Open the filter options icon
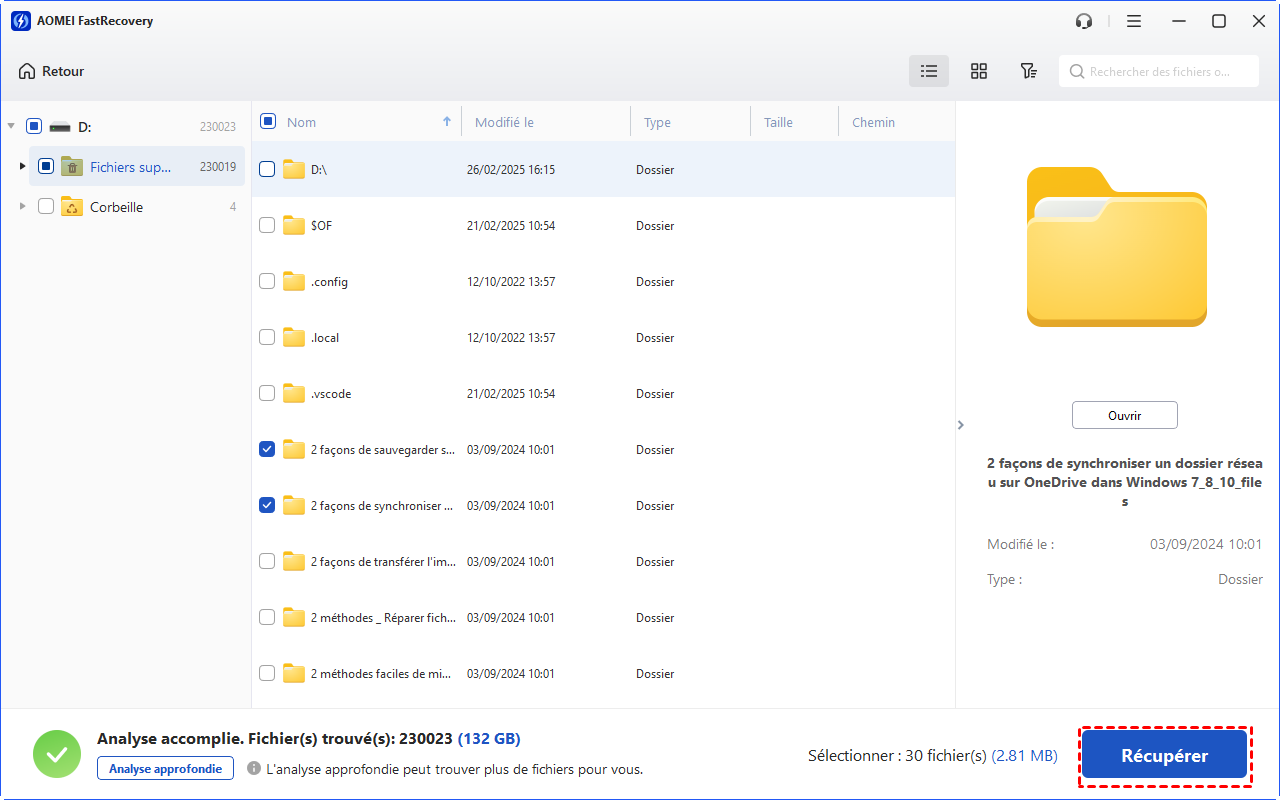The width and height of the screenshot is (1280, 800). click(x=1028, y=71)
